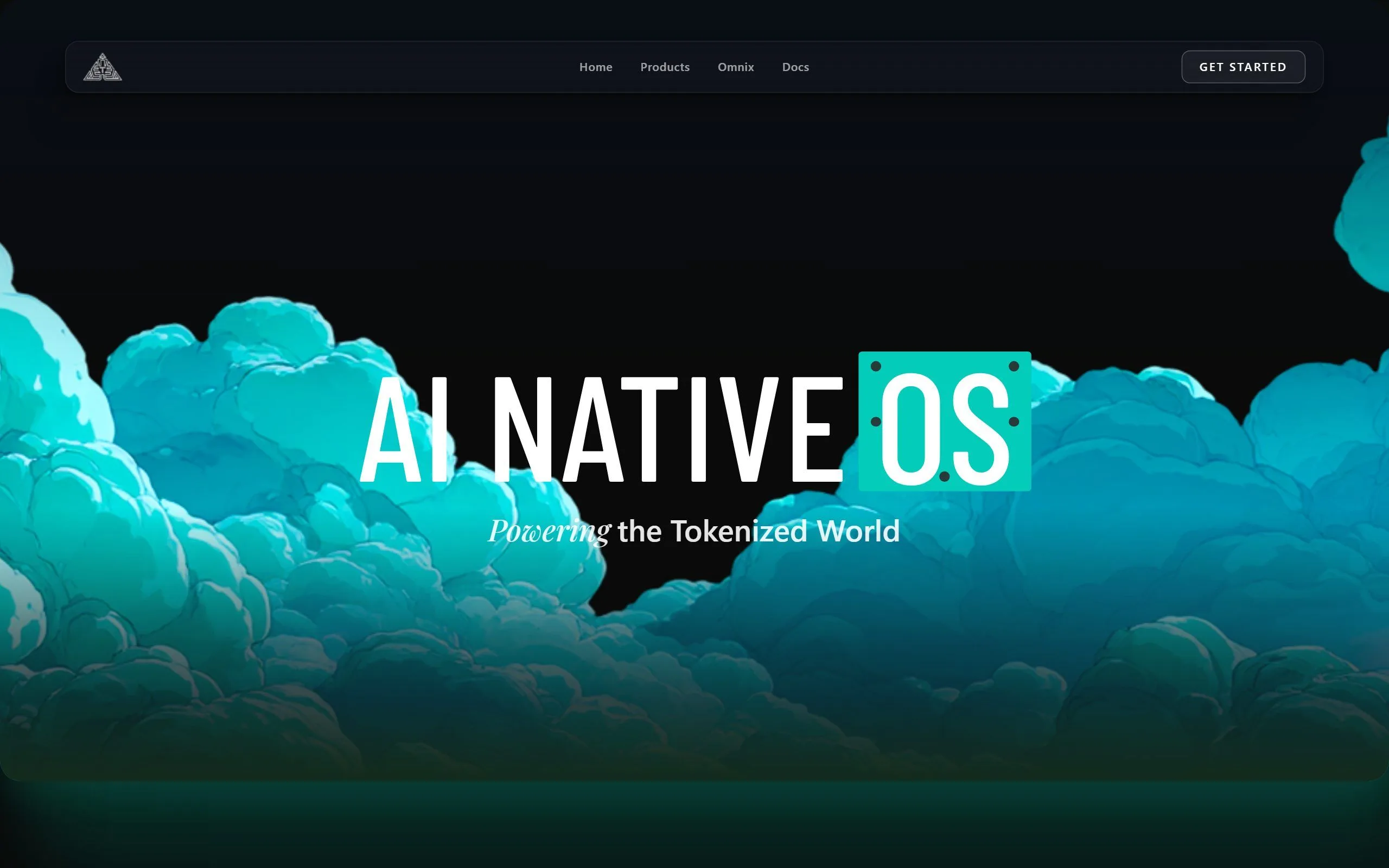Click the AI word in the headline
This screenshot has width=1389, height=868.
click(404, 430)
